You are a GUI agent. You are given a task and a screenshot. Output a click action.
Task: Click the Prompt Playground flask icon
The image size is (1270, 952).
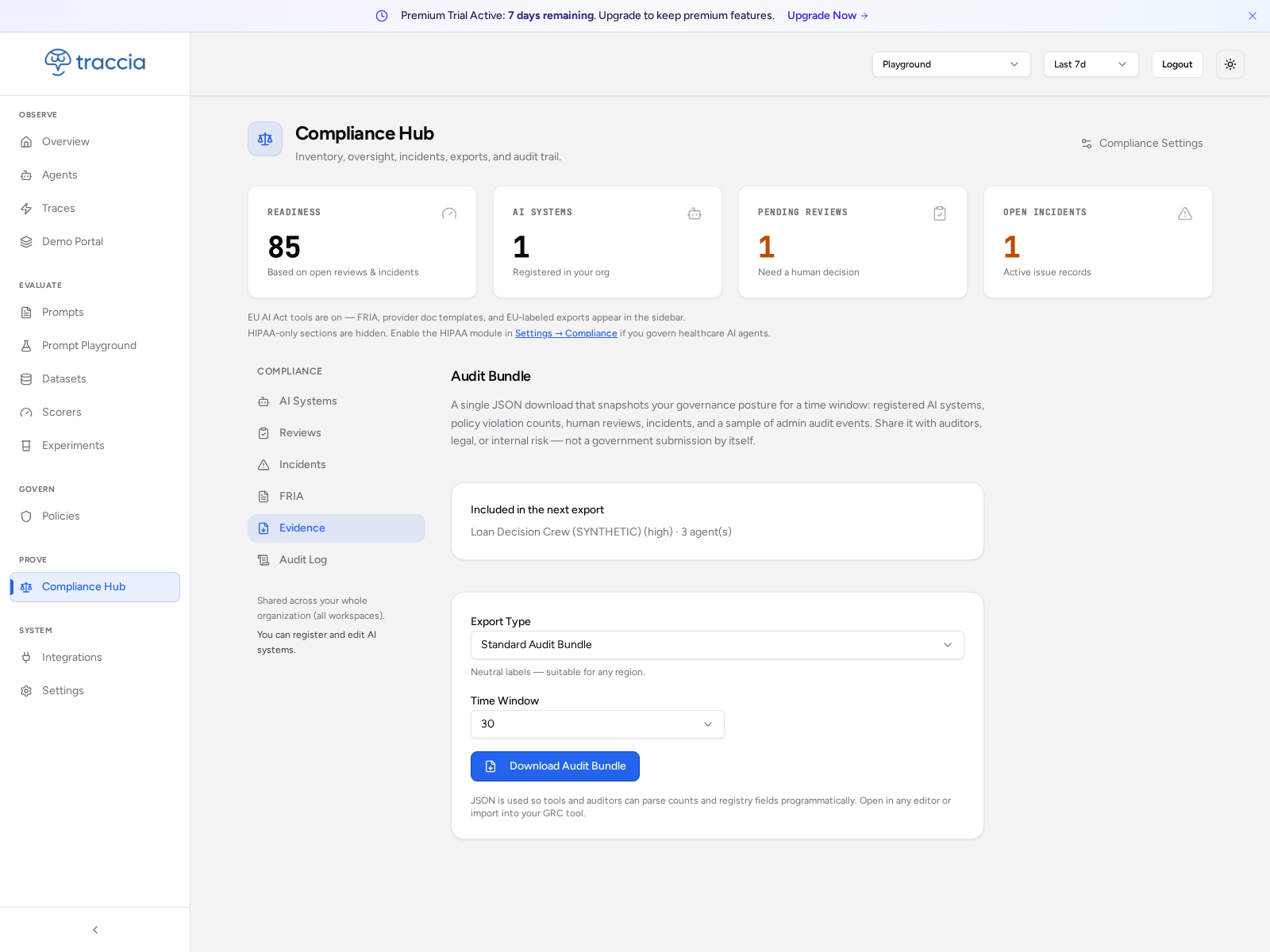(26, 346)
